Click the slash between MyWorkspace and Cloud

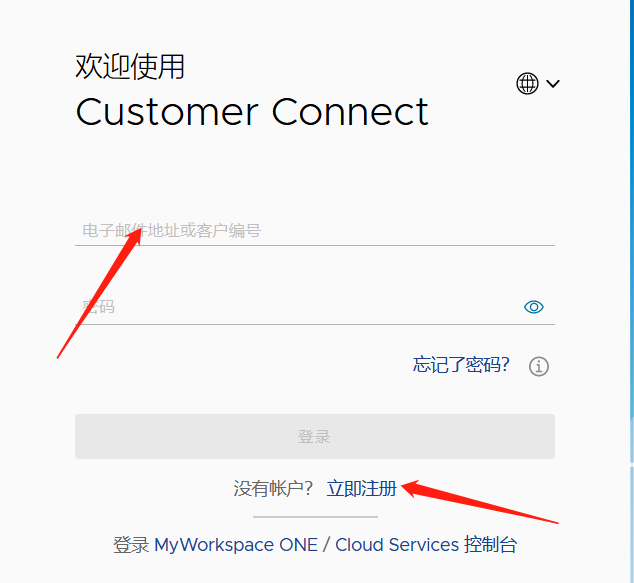pyautogui.click(x=326, y=545)
